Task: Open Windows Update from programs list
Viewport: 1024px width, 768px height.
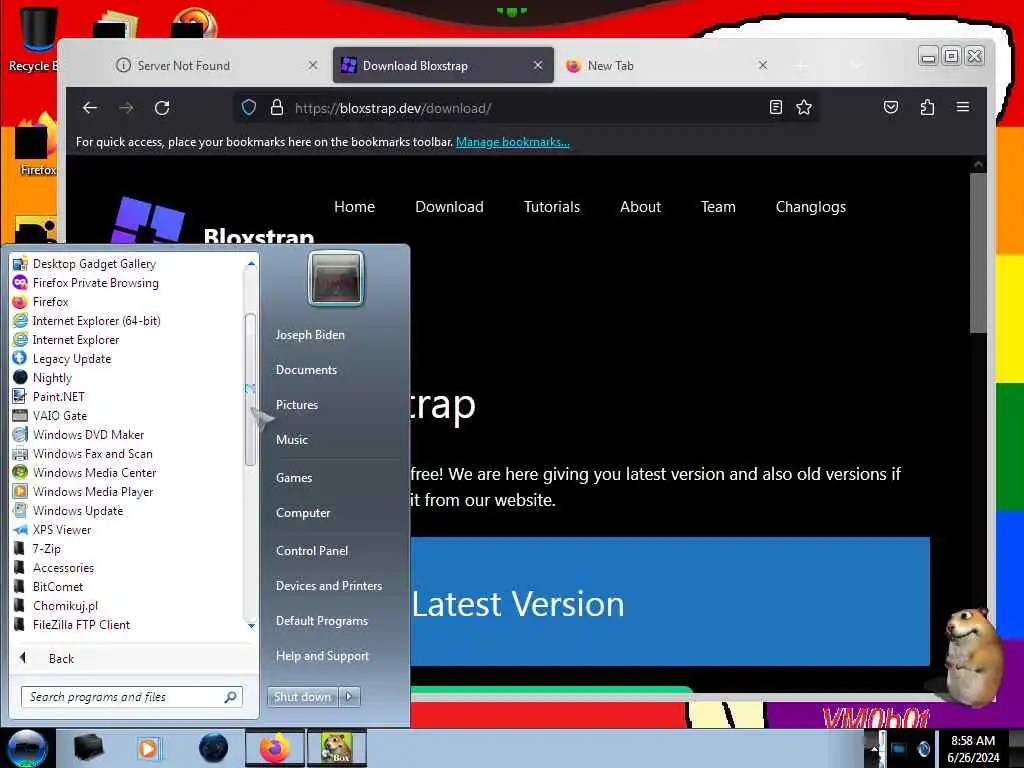Action: click(127, 511)
